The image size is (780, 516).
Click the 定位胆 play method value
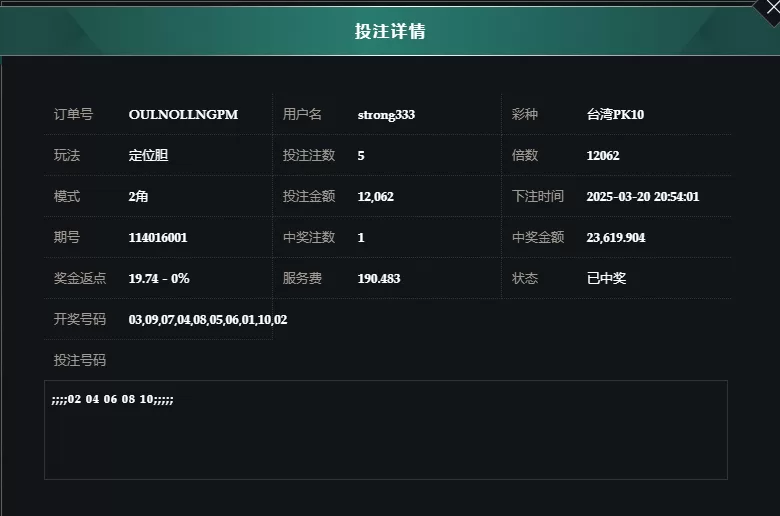(x=148, y=155)
